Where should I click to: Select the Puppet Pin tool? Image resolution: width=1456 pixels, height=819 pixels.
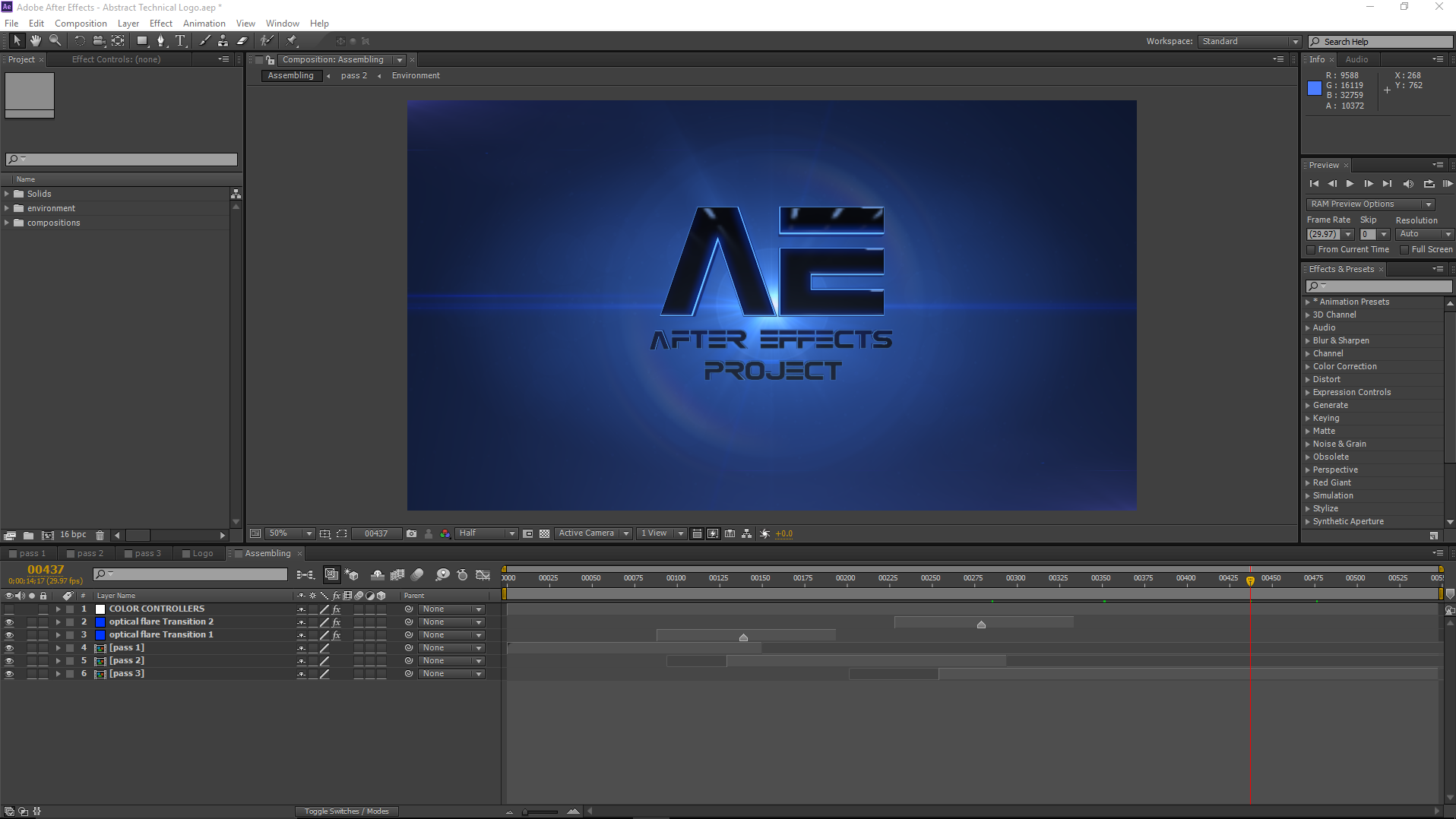[x=293, y=41]
